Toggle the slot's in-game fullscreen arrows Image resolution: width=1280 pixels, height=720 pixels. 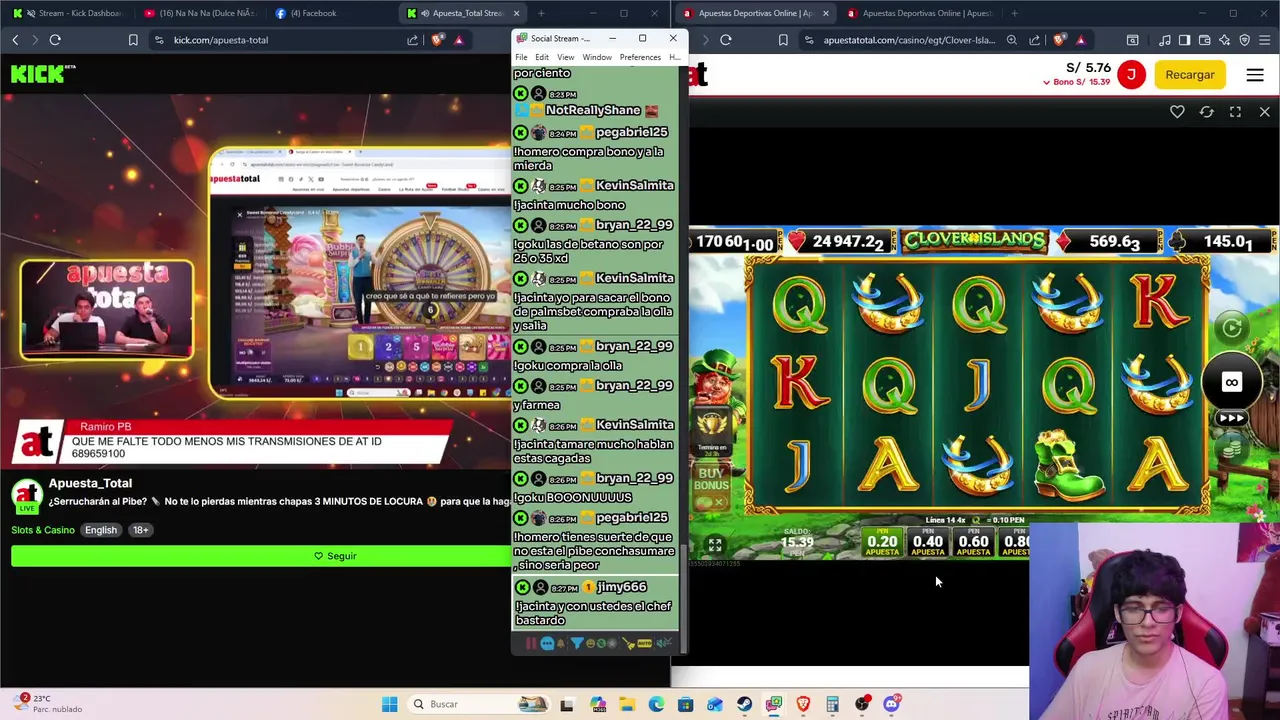point(714,545)
